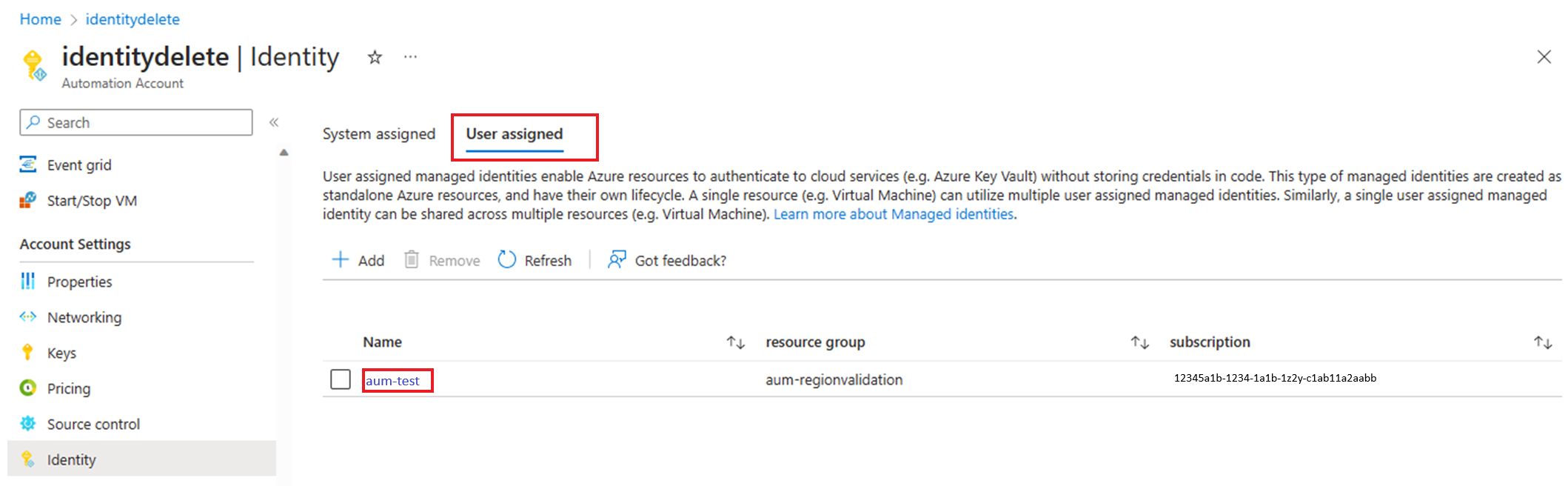
Task: Click the Refresh circular arrow icon
Action: coord(507,259)
